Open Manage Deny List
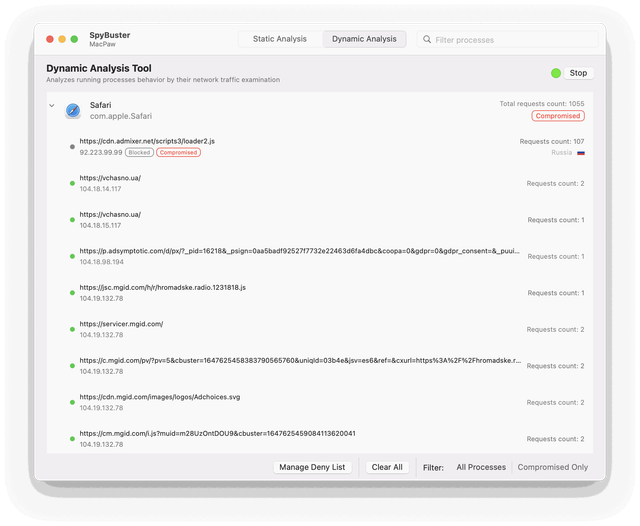The height and width of the screenshot is (526, 640). (312, 467)
